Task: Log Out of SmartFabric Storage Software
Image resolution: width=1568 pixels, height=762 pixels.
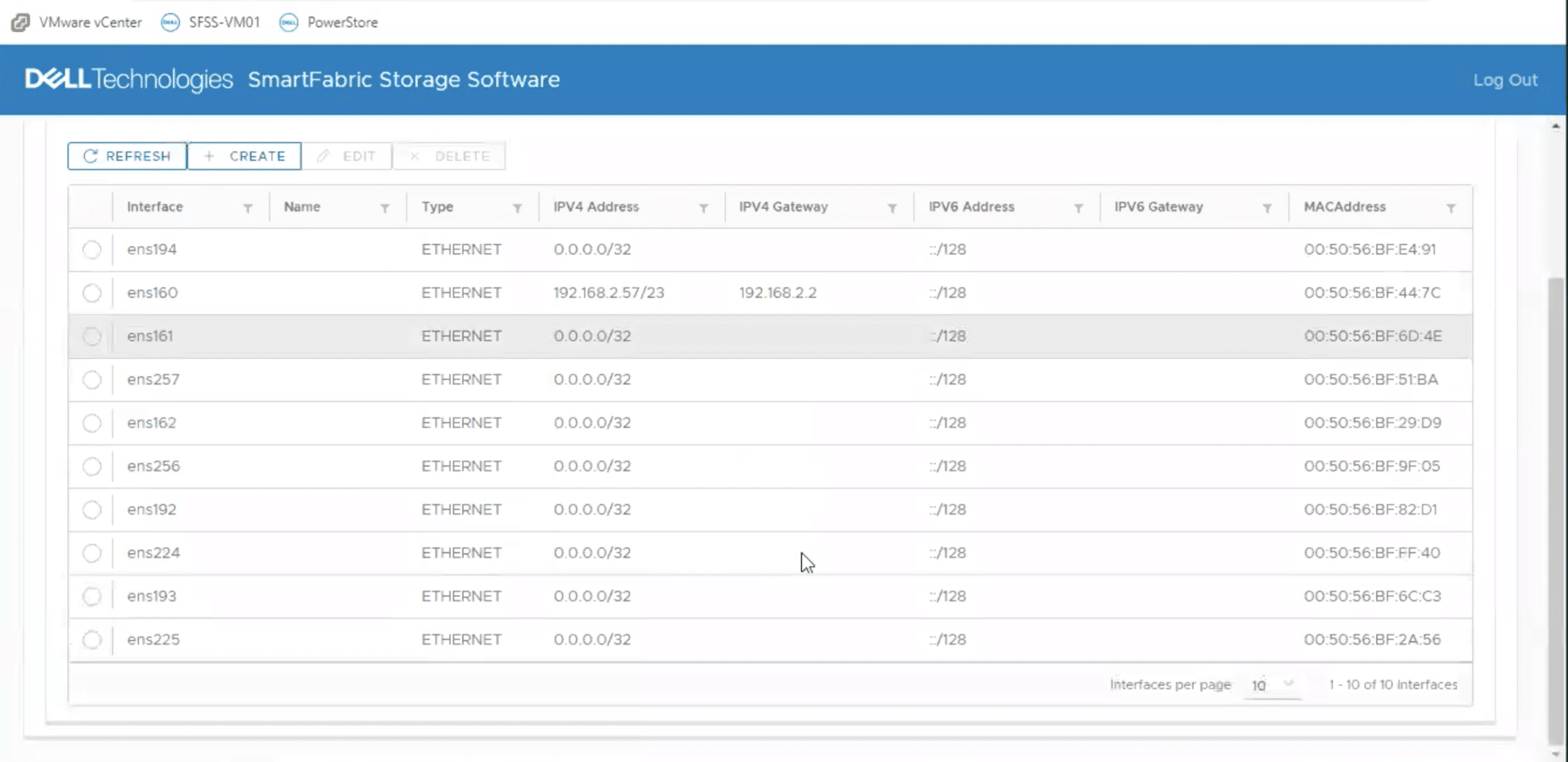Action: pyautogui.click(x=1505, y=80)
